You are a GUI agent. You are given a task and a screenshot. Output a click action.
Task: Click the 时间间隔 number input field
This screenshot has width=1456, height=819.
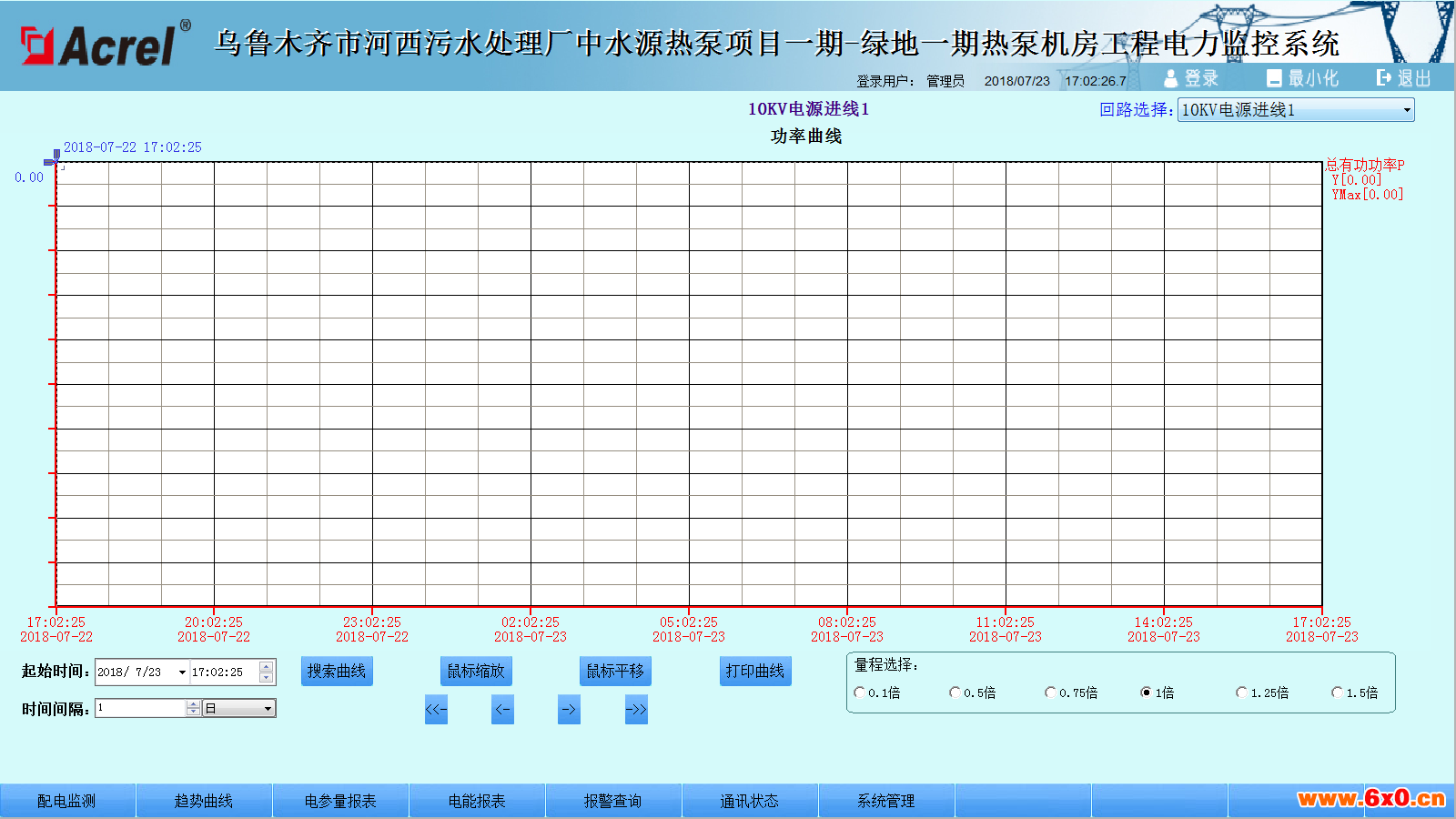(141, 709)
